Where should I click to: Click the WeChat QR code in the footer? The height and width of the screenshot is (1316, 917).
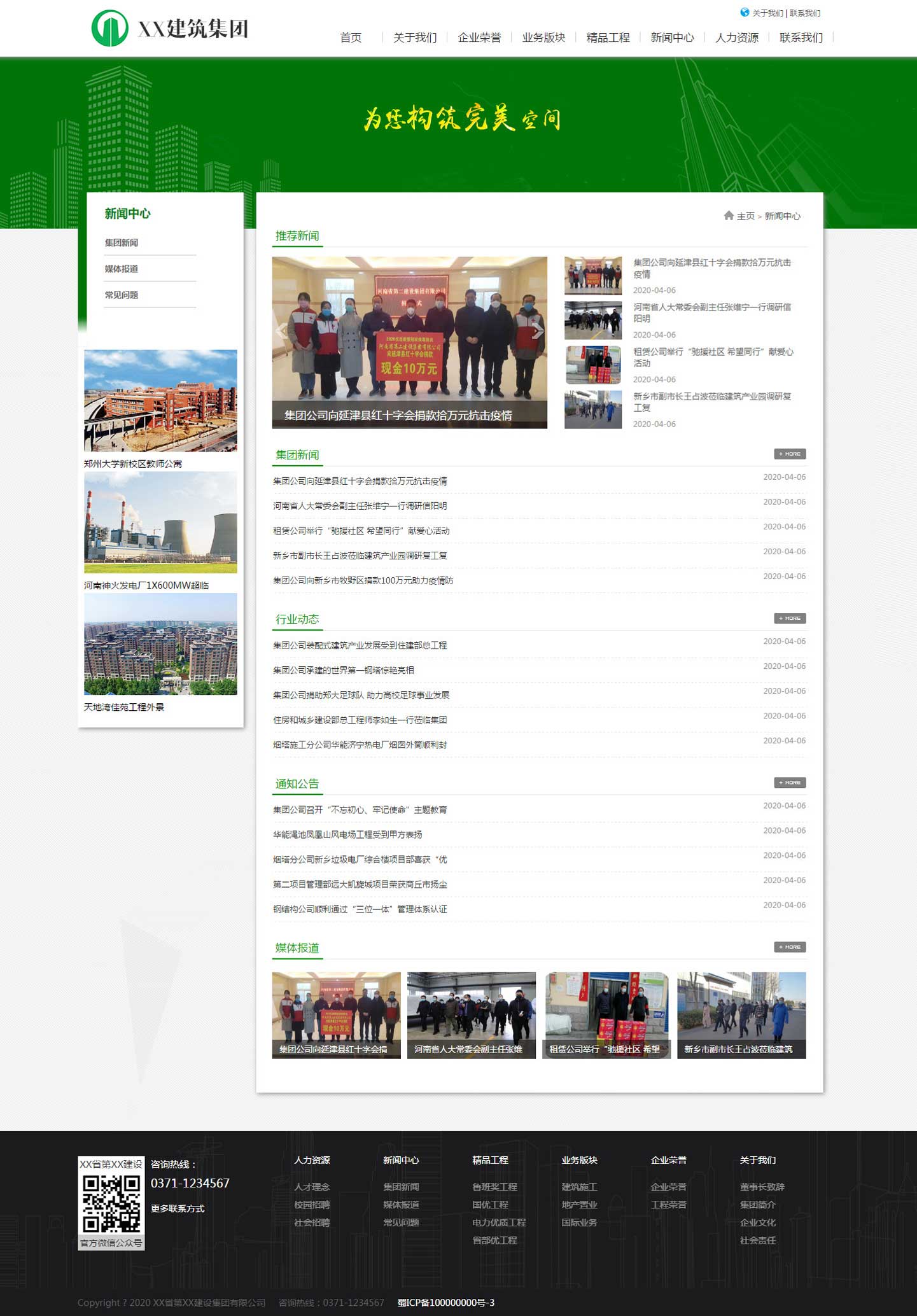coord(111,1203)
